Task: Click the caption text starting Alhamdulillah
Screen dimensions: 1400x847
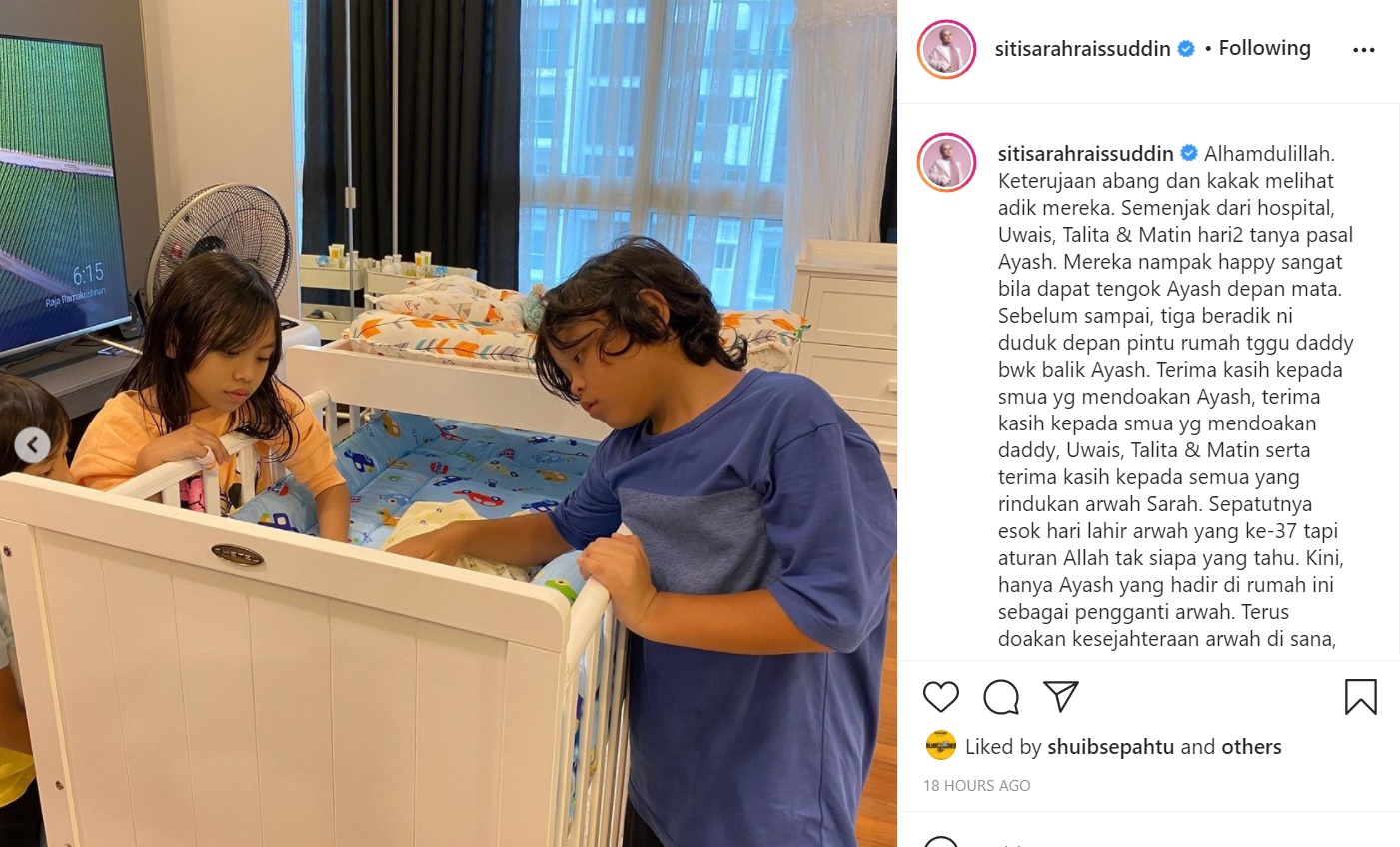Action: [x=1176, y=397]
